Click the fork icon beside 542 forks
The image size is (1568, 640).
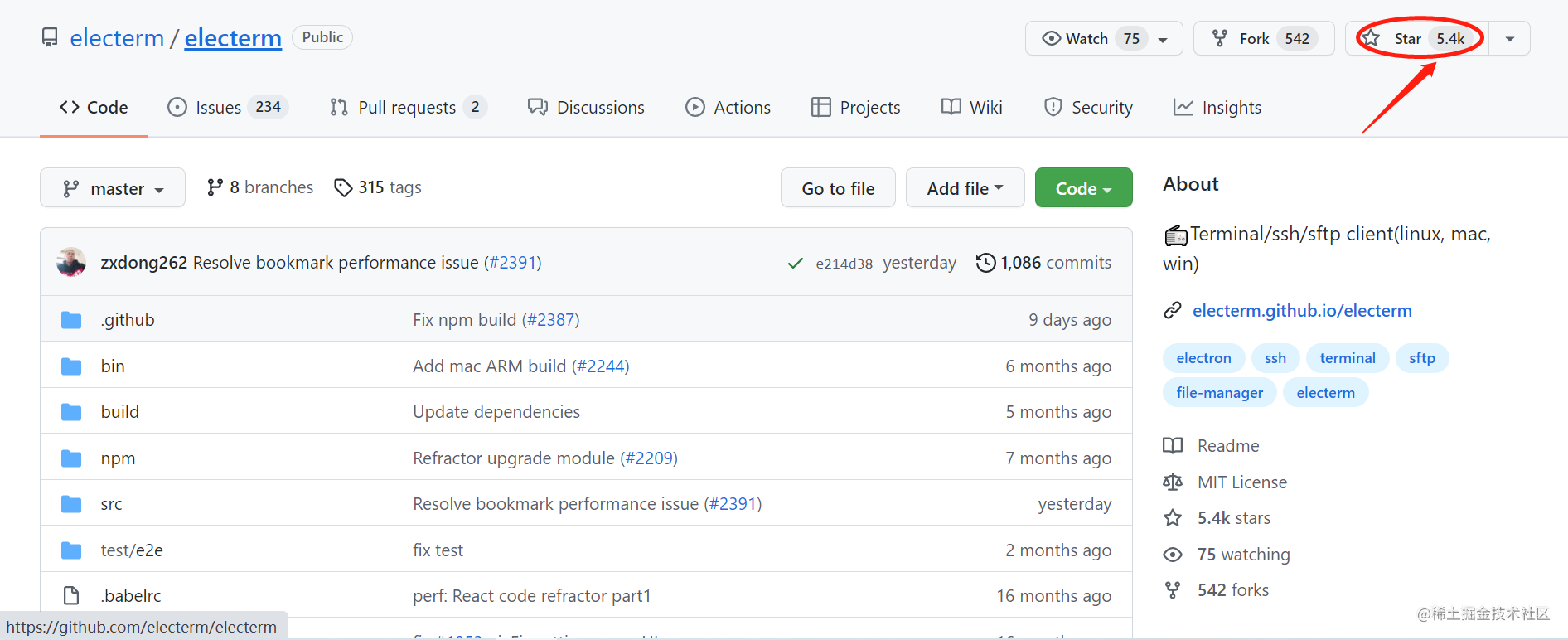coord(1173,590)
